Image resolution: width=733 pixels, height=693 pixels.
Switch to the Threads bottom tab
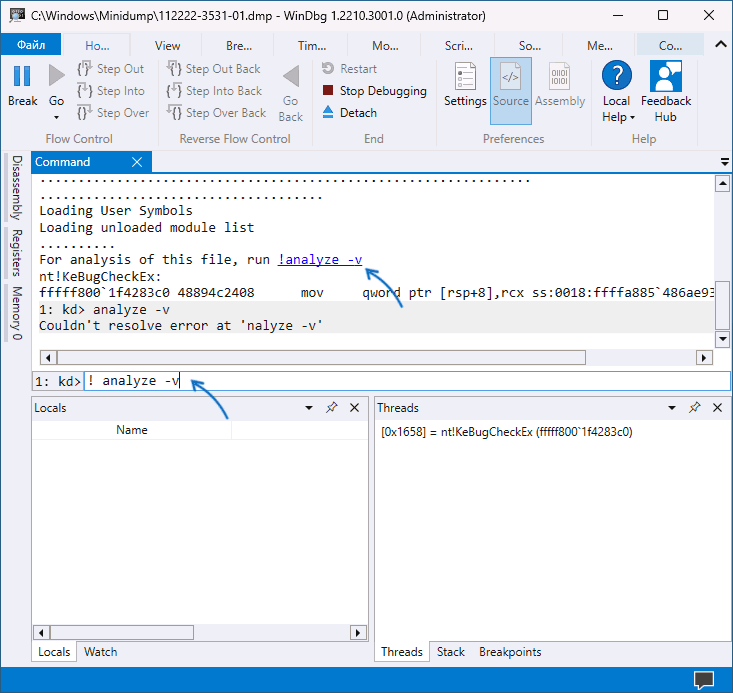coord(402,652)
